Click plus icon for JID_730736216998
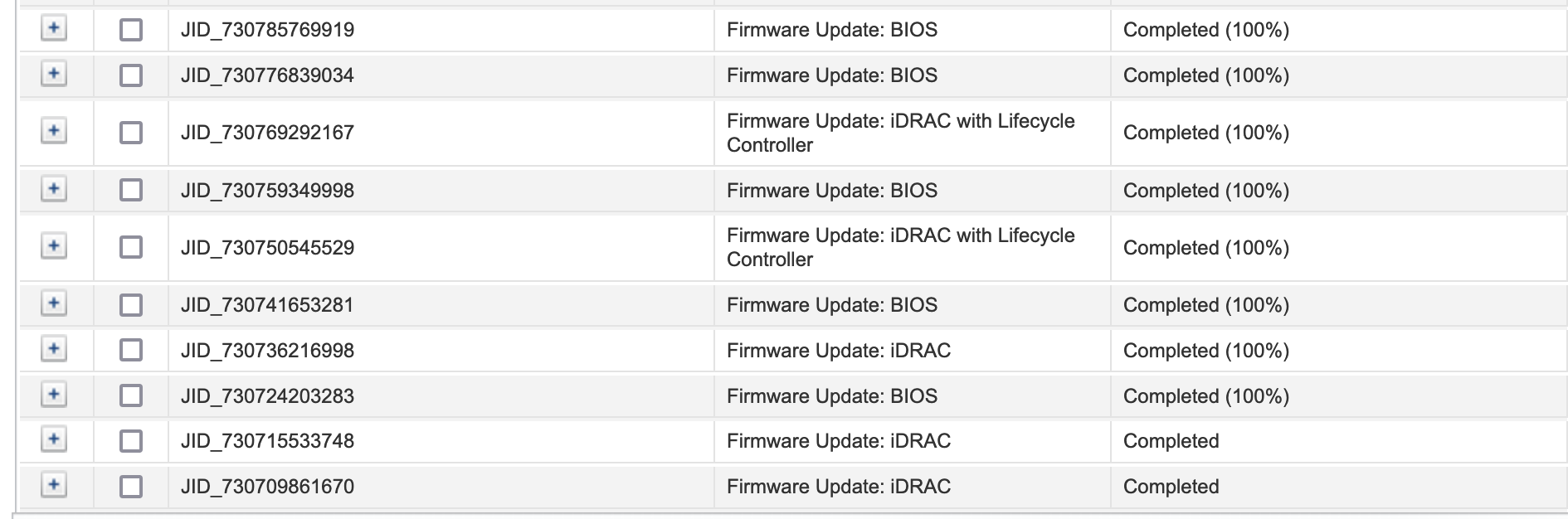The image size is (1568, 519). coord(54,349)
